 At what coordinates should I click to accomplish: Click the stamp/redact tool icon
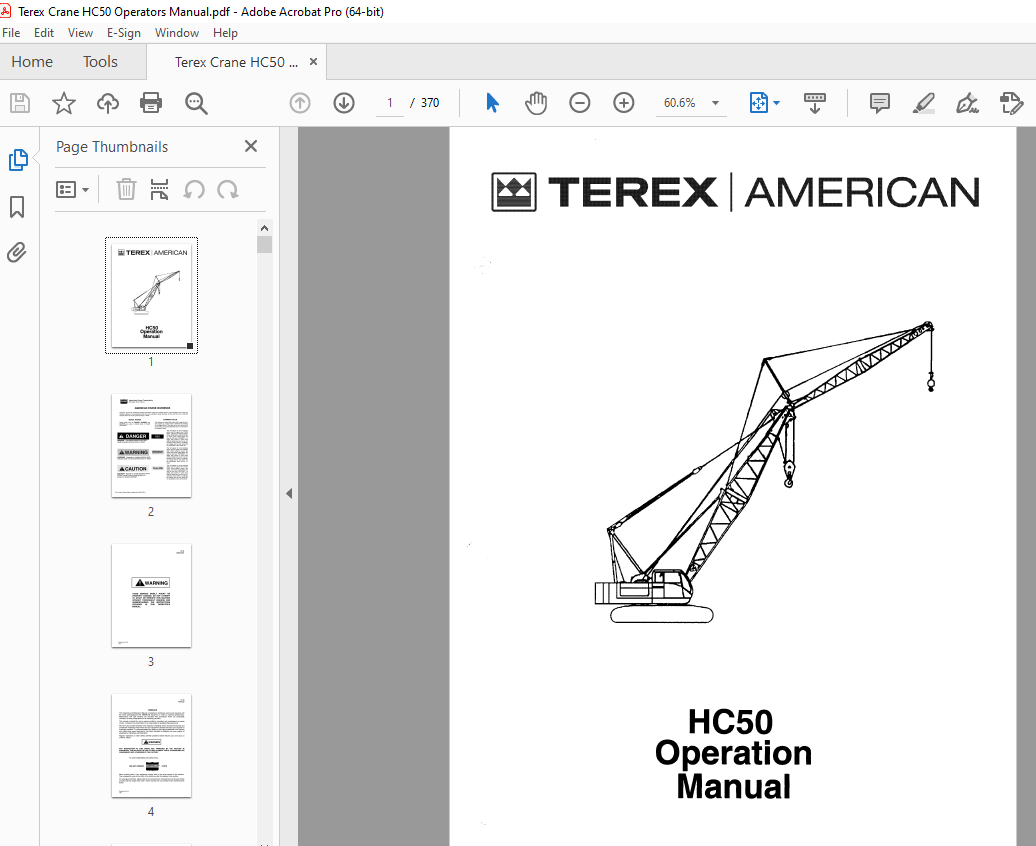pyautogui.click(x=1011, y=103)
